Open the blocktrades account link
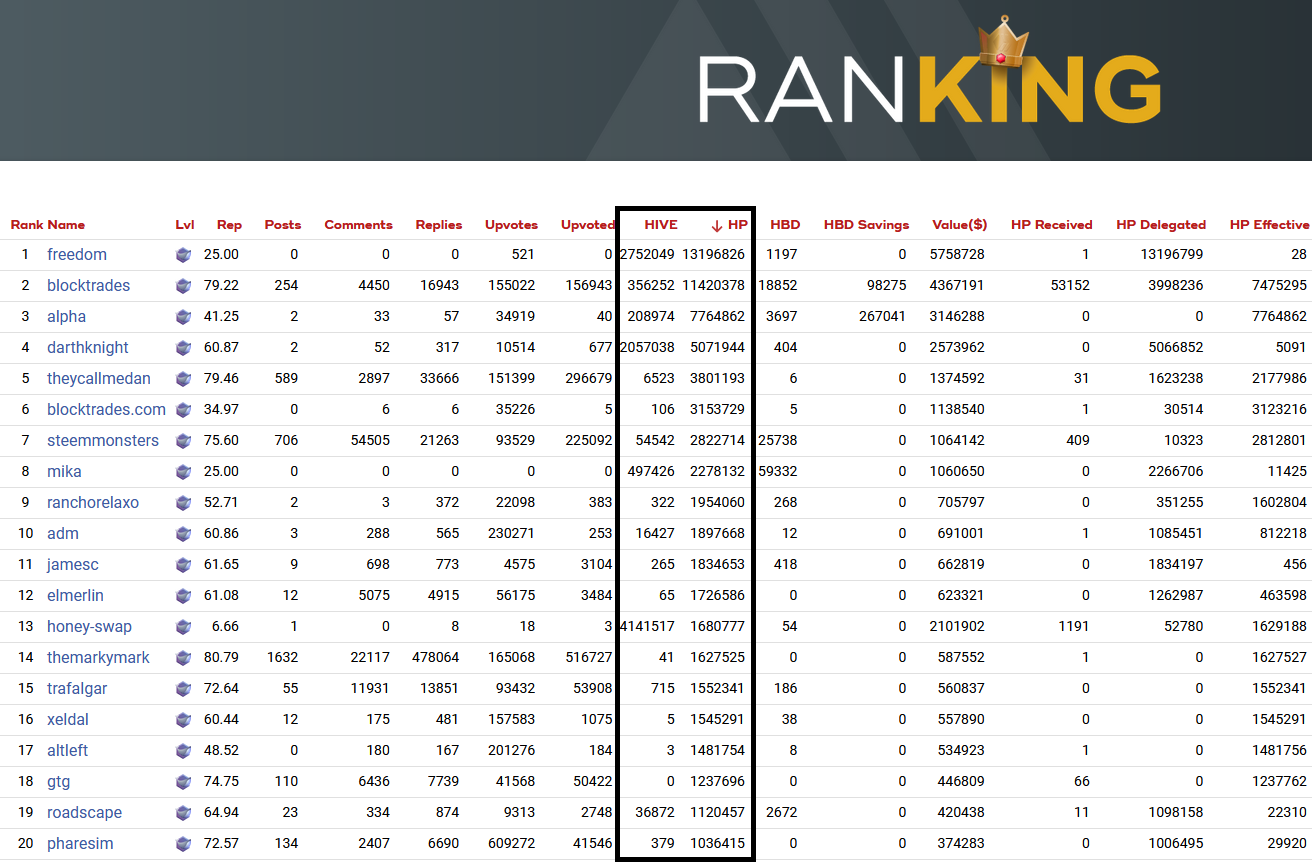The image size is (1312, 864). click(x=88, y=286)
